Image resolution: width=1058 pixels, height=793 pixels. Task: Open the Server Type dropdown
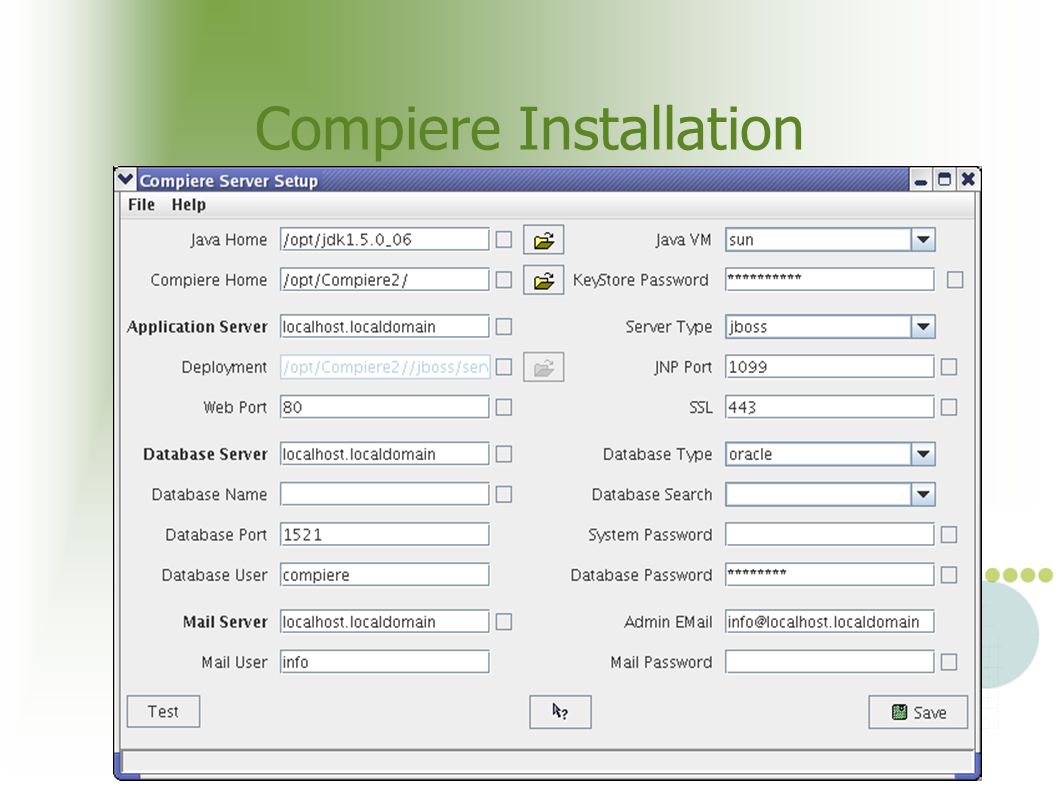922,327
